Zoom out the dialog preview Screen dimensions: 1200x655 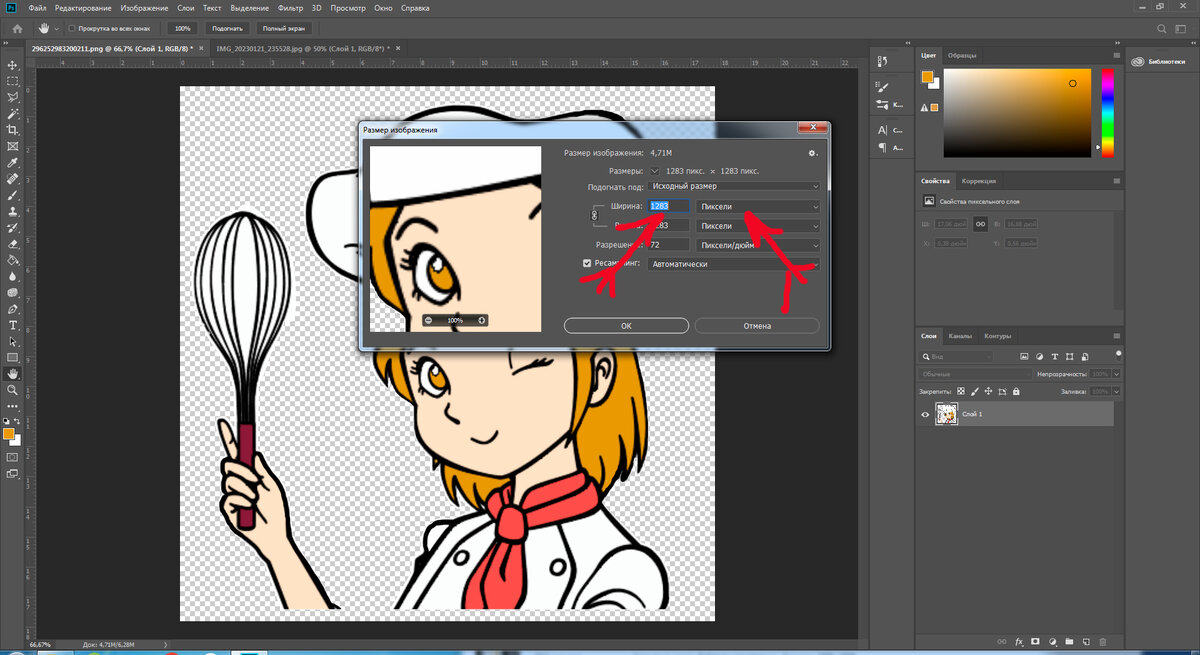(x=428, y=320)
